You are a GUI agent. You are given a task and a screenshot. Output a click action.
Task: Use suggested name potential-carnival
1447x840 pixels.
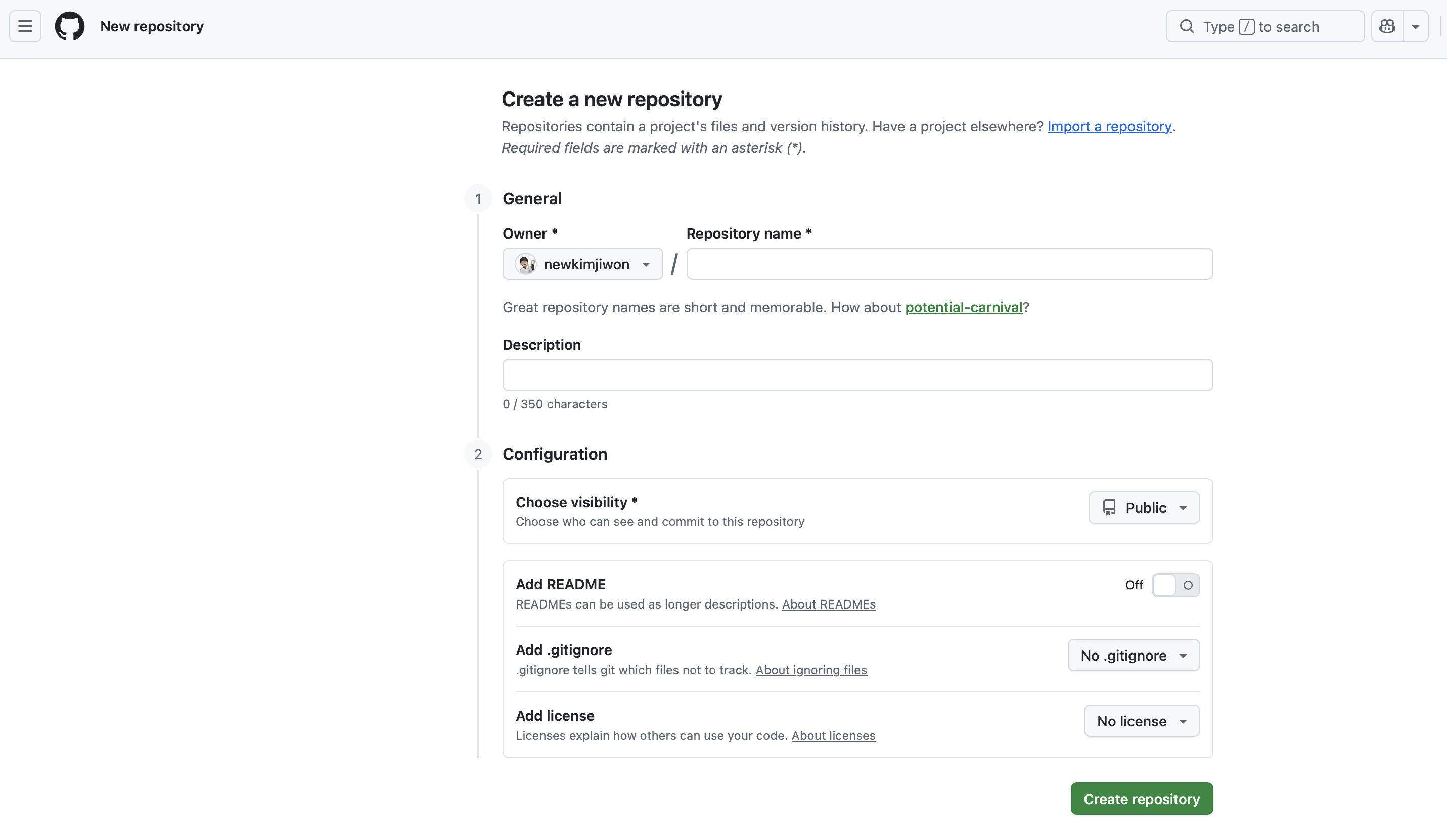click(x=964, y=307)
